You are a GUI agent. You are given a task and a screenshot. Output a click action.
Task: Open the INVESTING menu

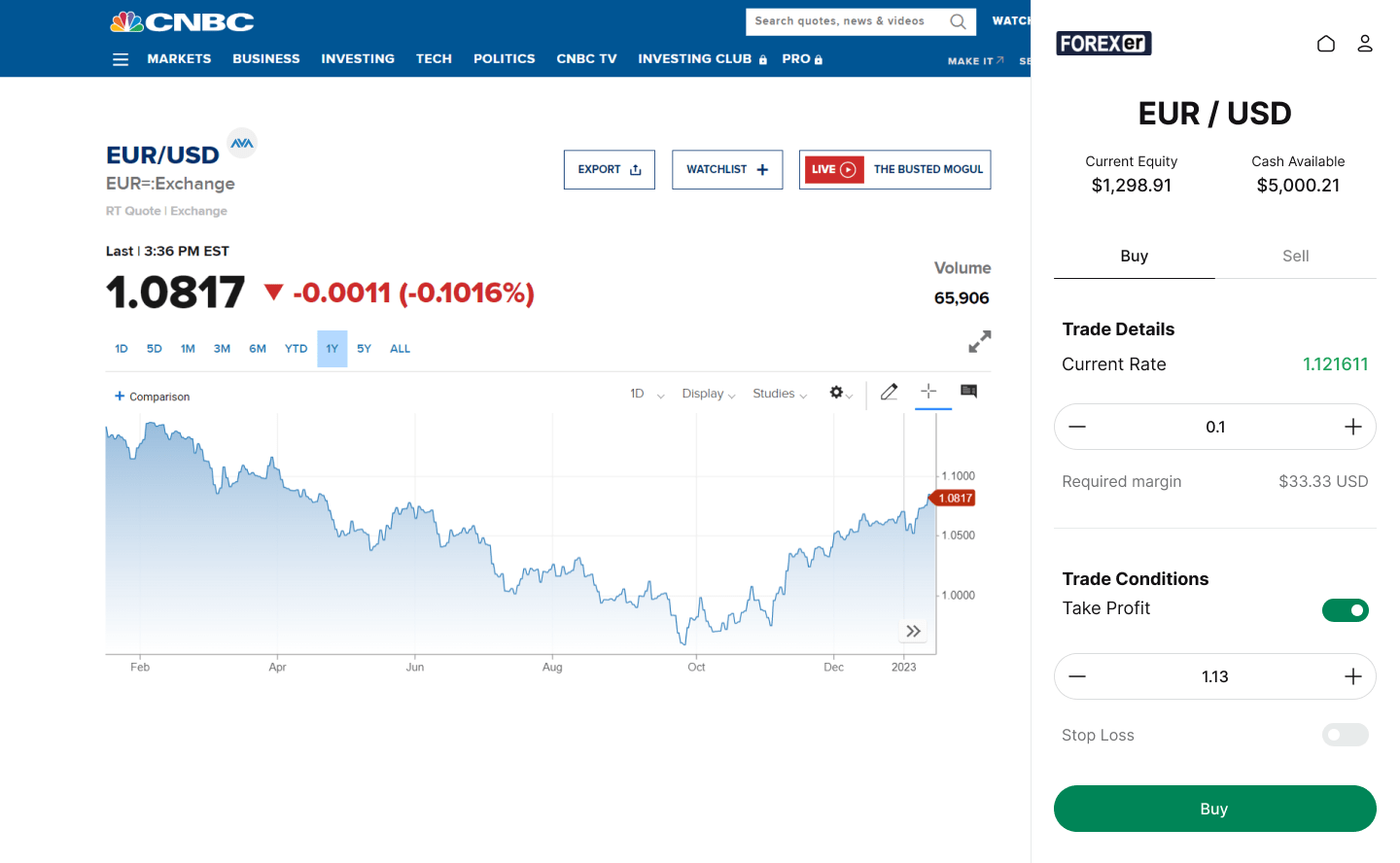[358, 59]
